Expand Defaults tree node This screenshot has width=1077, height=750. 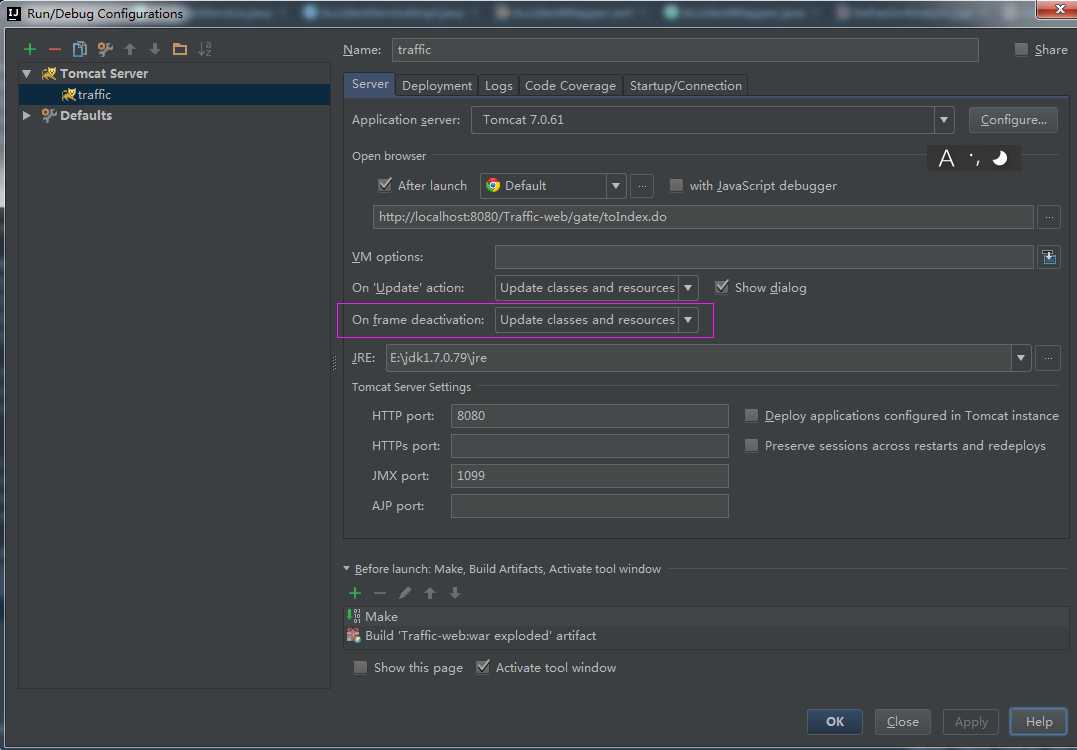pos(27,115)
